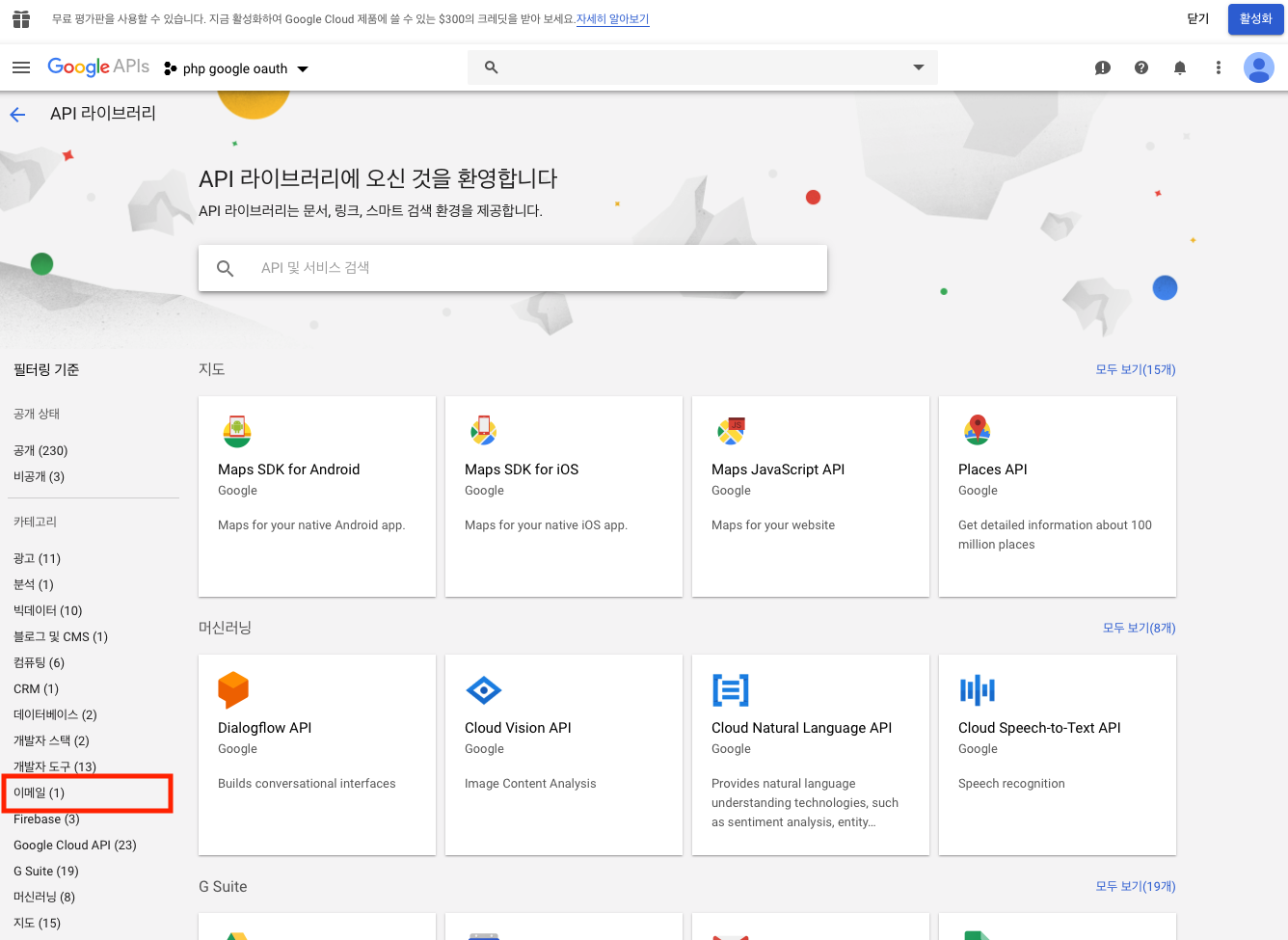Filter by 분석 (1) category
1288x940 pixels.
pyautogui.click(x=34, y=584)
